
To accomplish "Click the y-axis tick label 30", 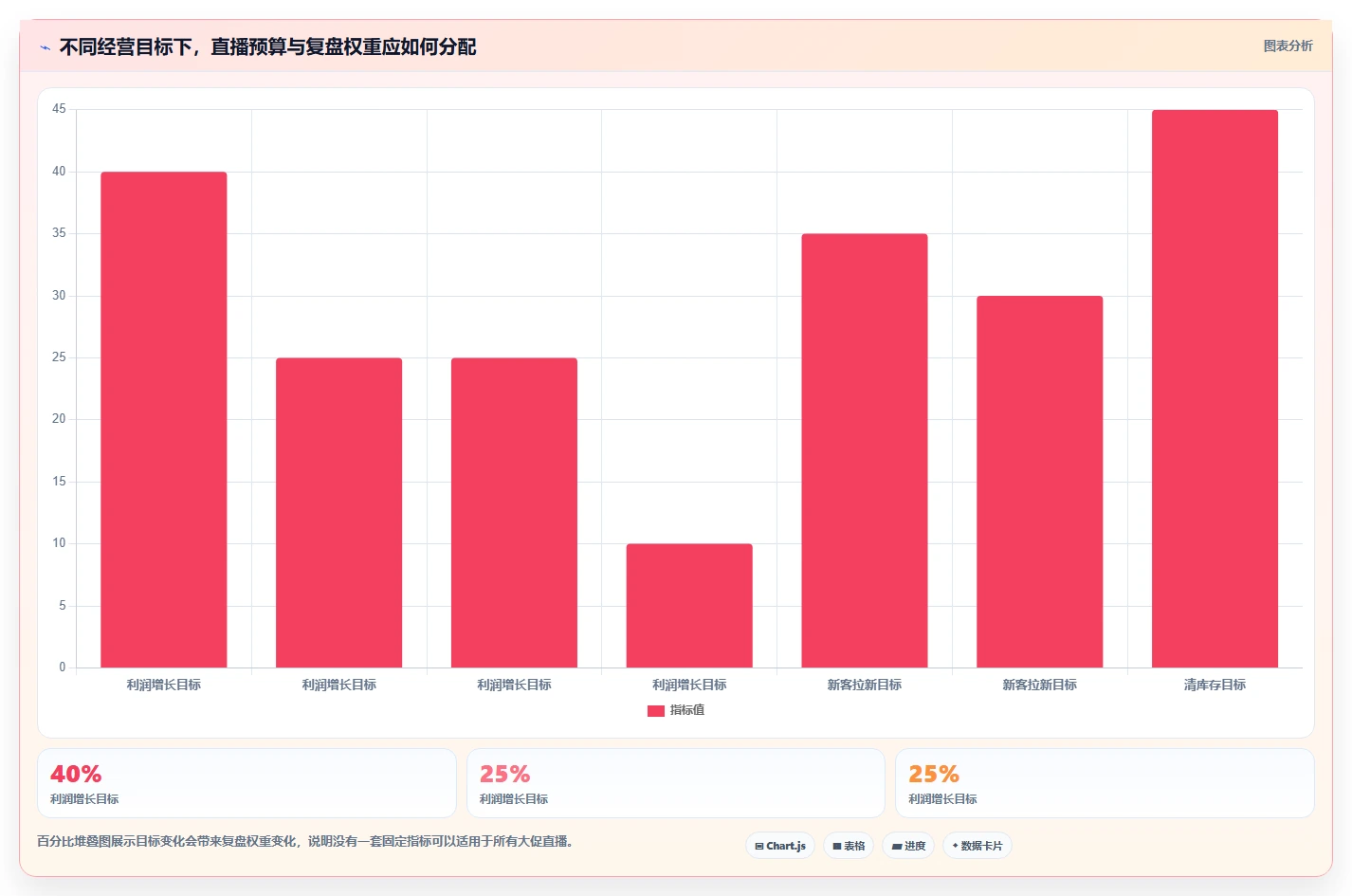I will [59, 296].
